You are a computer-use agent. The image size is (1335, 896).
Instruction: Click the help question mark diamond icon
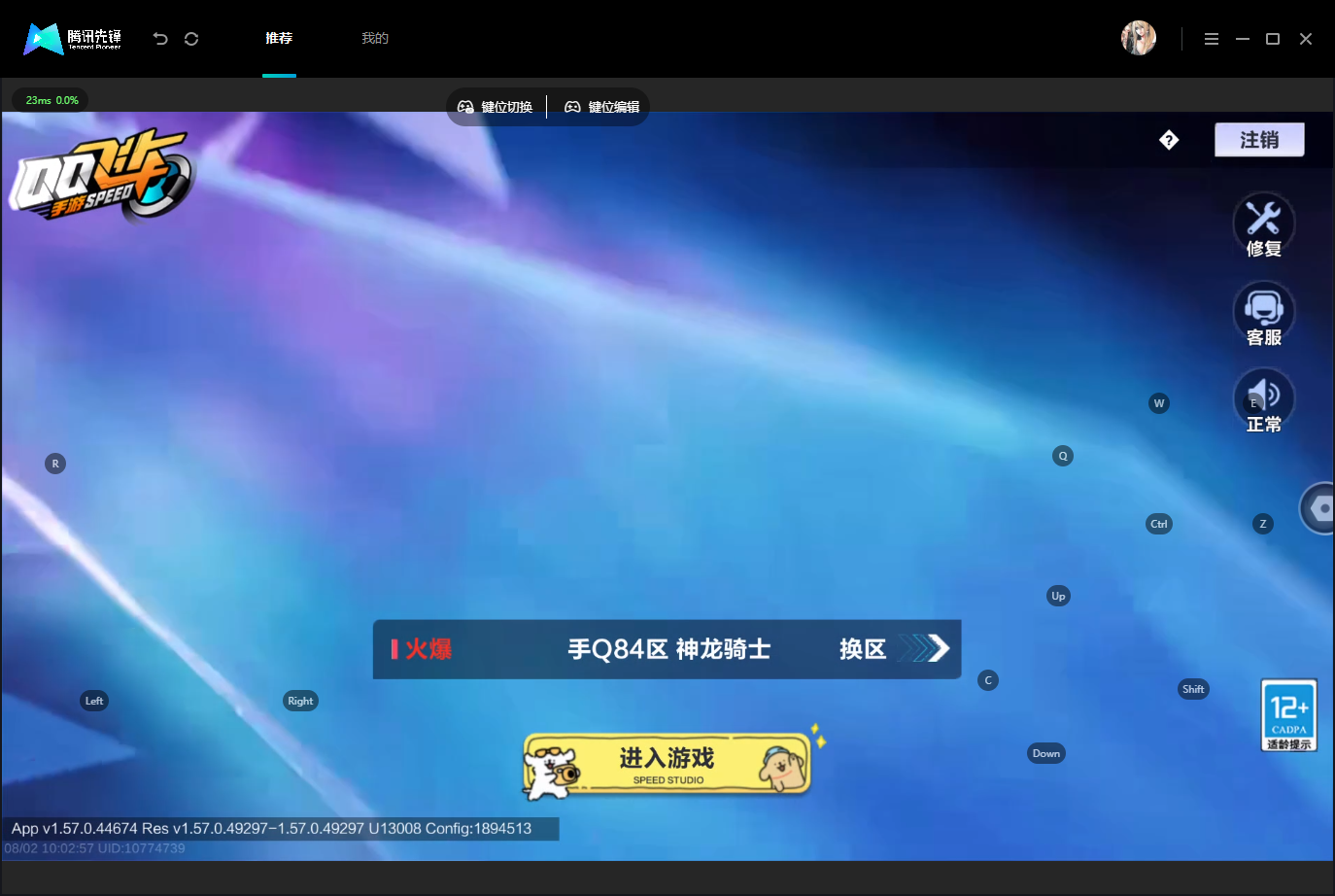tap(1169, 140)
